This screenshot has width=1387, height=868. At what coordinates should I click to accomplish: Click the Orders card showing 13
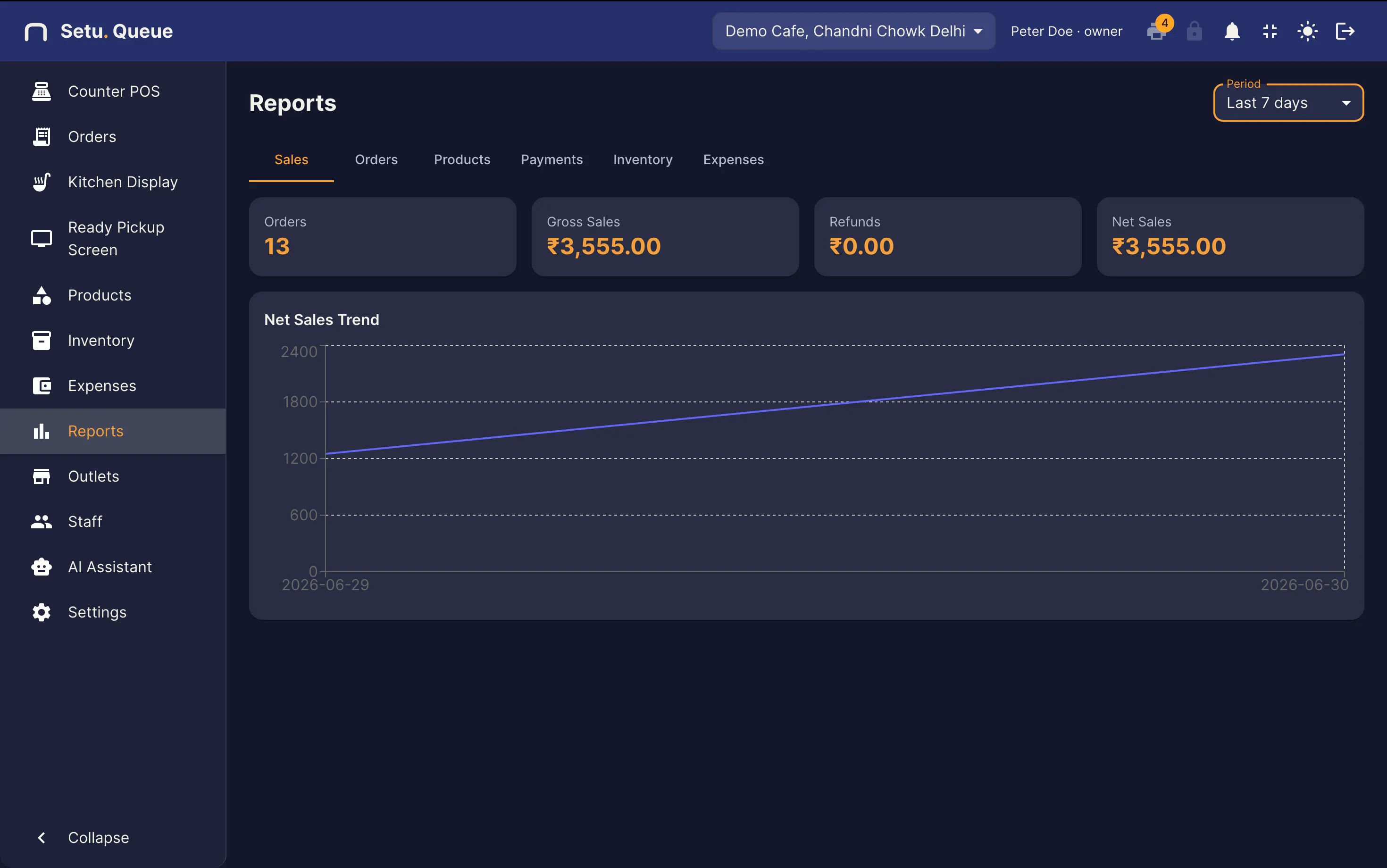coord(382,236)
